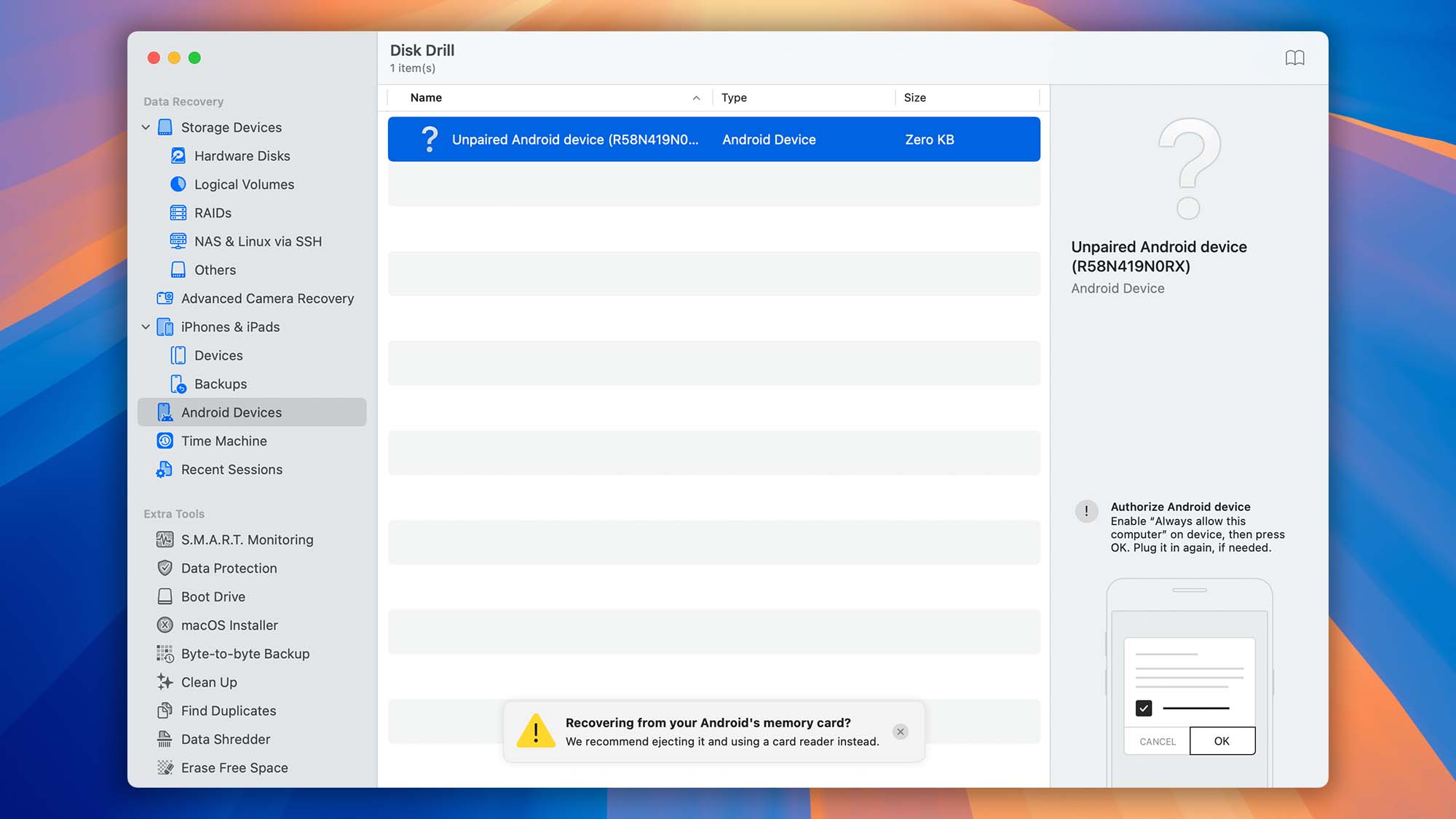
Task: Click the question mark icon in the device row
Action: tap(430, 139)
